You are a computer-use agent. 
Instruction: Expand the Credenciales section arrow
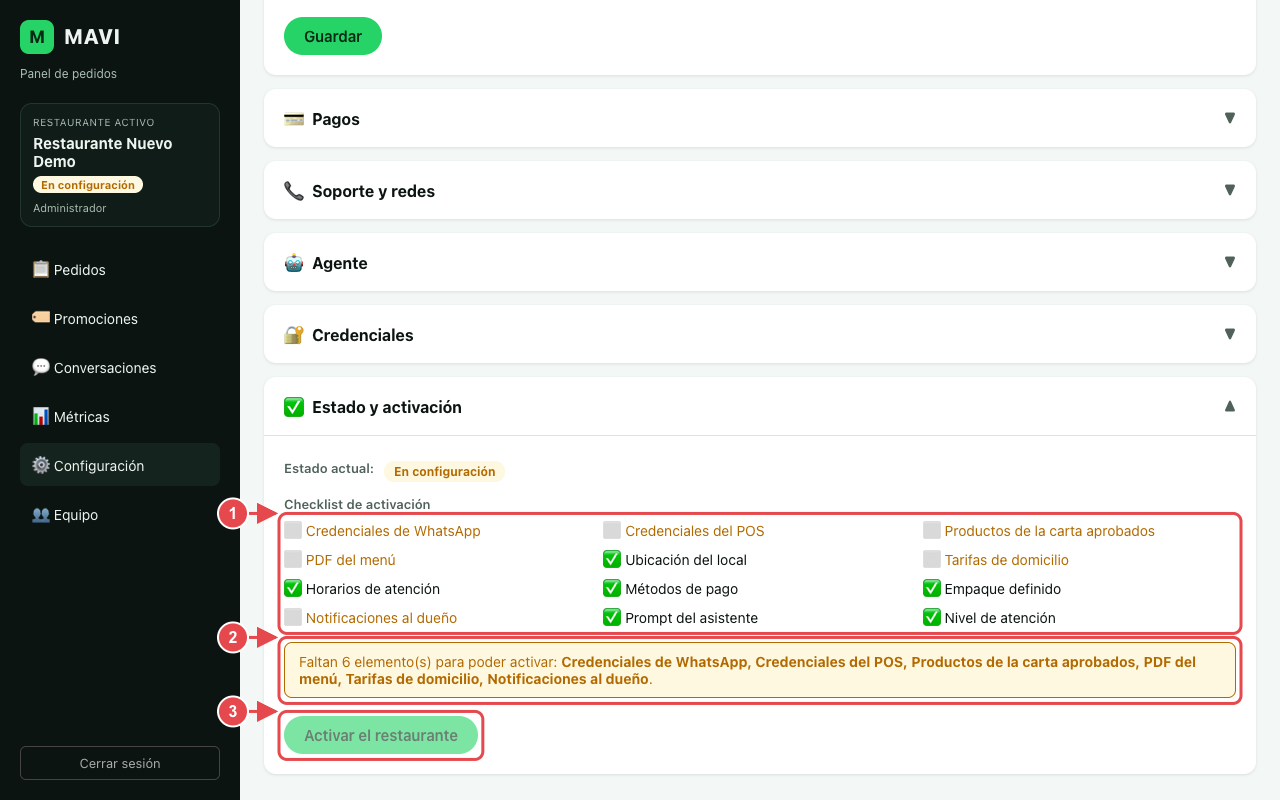tap(1230, 334)
